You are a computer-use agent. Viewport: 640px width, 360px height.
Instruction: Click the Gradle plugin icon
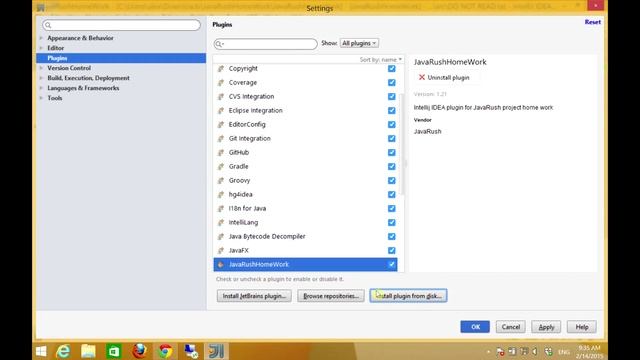click(221, 167)
